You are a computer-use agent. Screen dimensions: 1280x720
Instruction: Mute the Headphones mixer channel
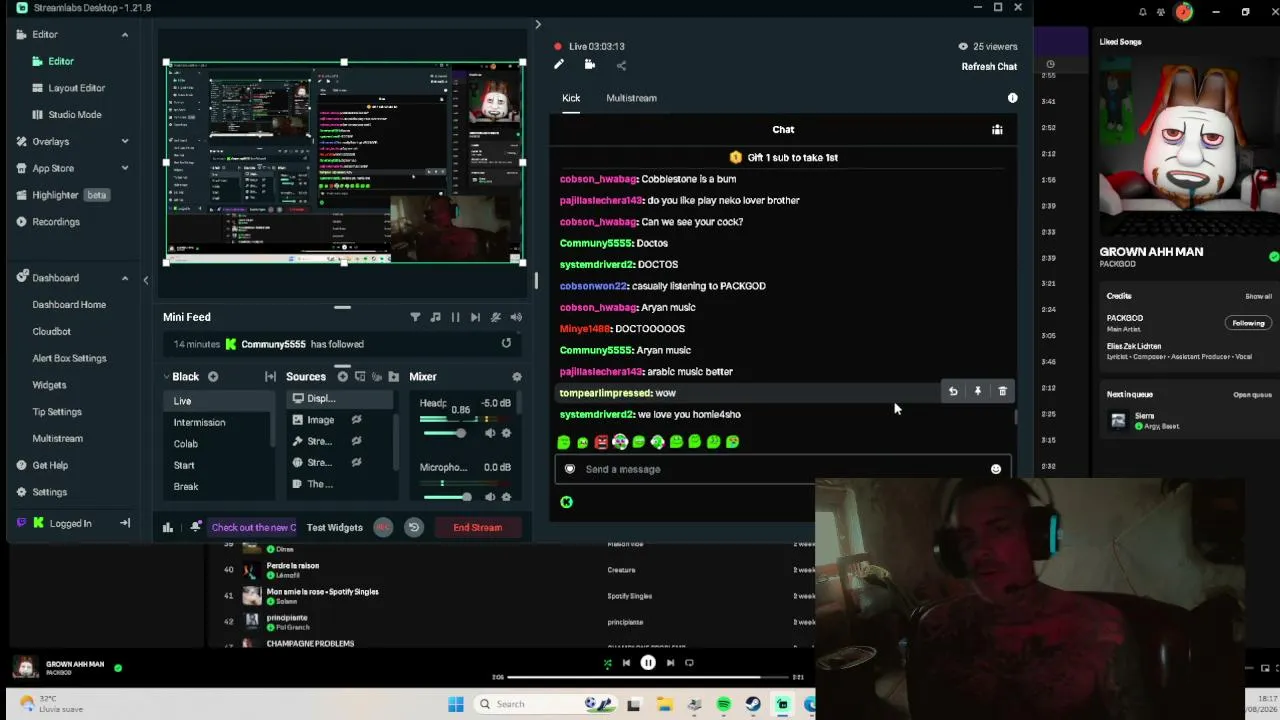[490, 433]
